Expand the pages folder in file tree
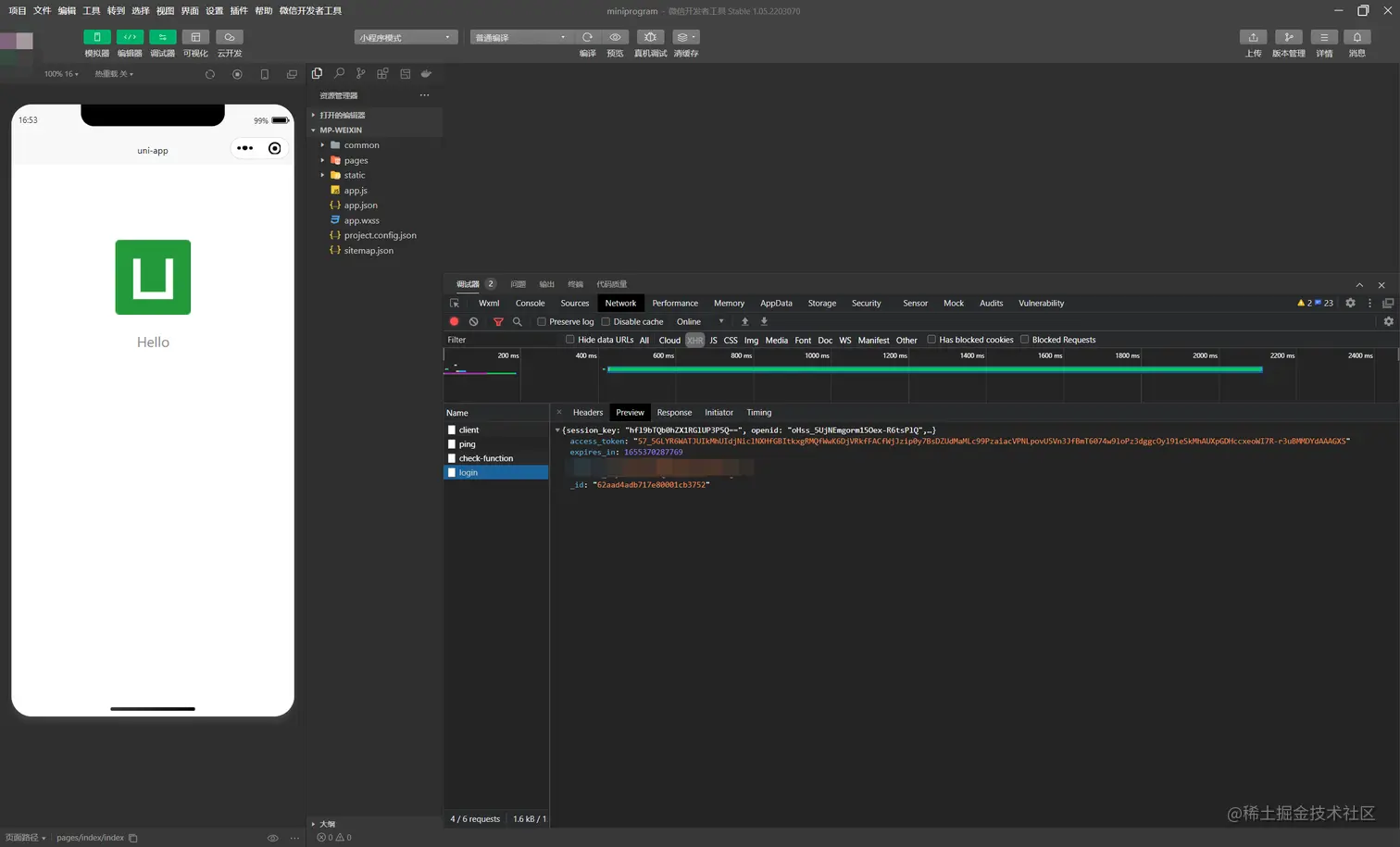 (x=356, y=160)
